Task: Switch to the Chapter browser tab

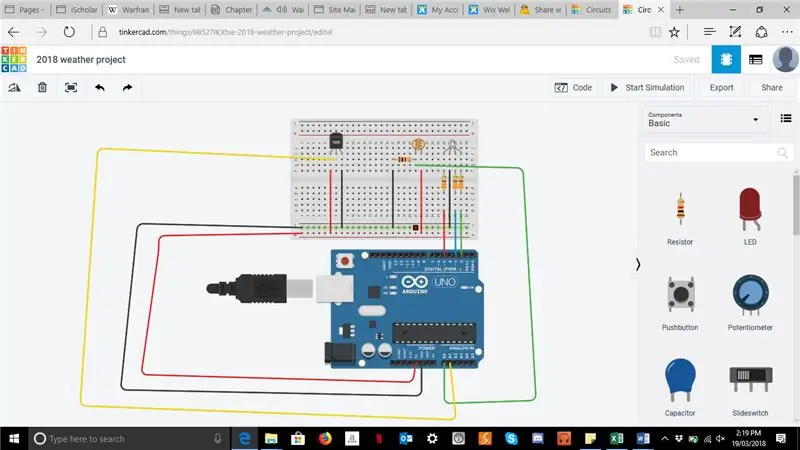Action: 232,10
